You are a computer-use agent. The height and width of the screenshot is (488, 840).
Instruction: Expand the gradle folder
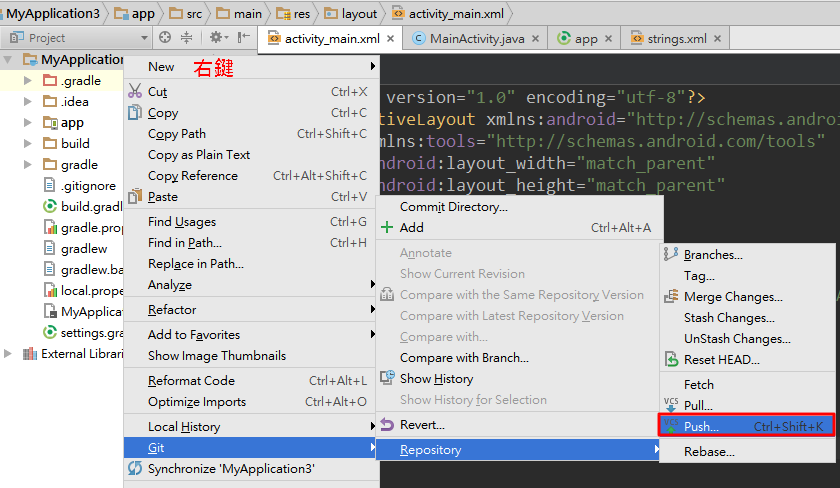click(27, 164)
